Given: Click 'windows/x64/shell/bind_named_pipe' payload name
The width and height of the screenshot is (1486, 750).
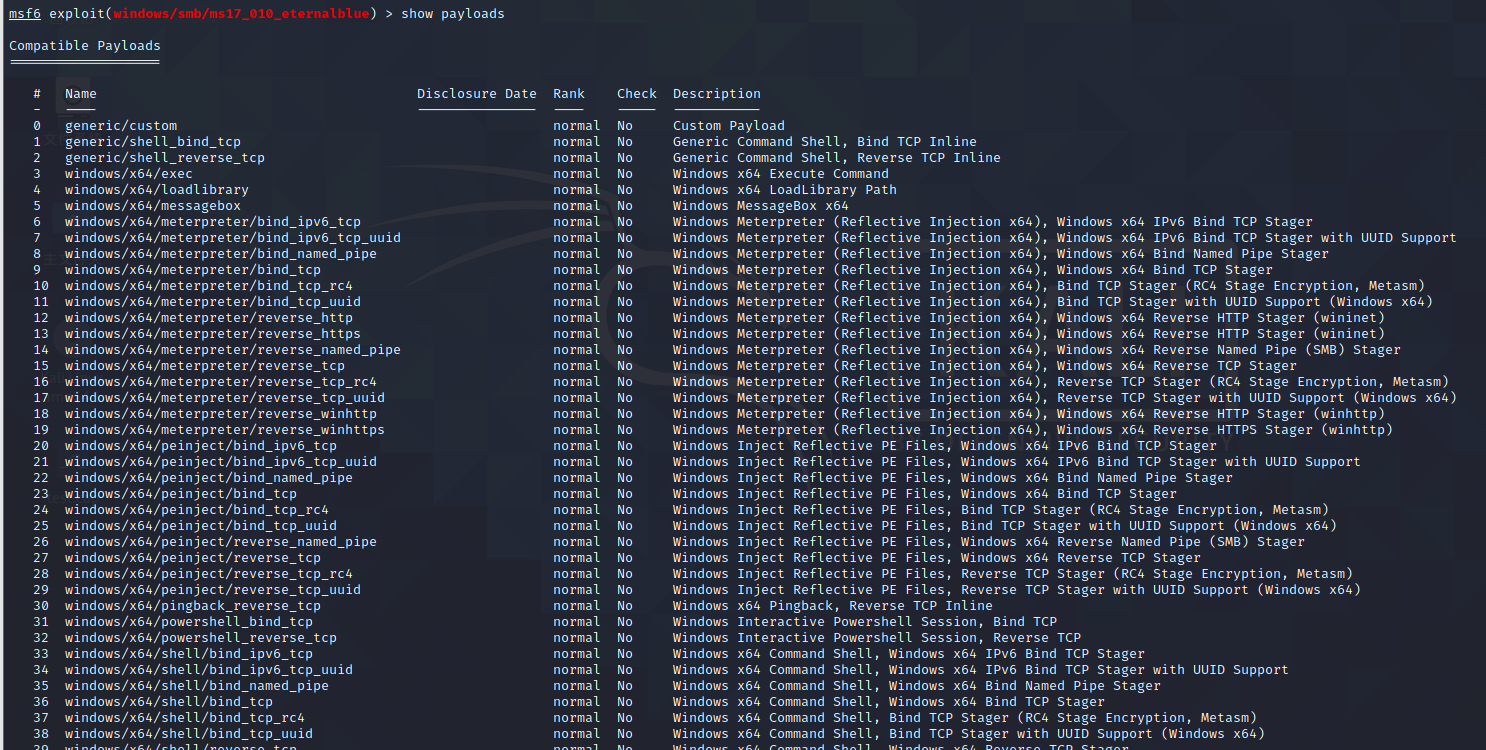Looking at the screenshot, I should coord(197,686).
